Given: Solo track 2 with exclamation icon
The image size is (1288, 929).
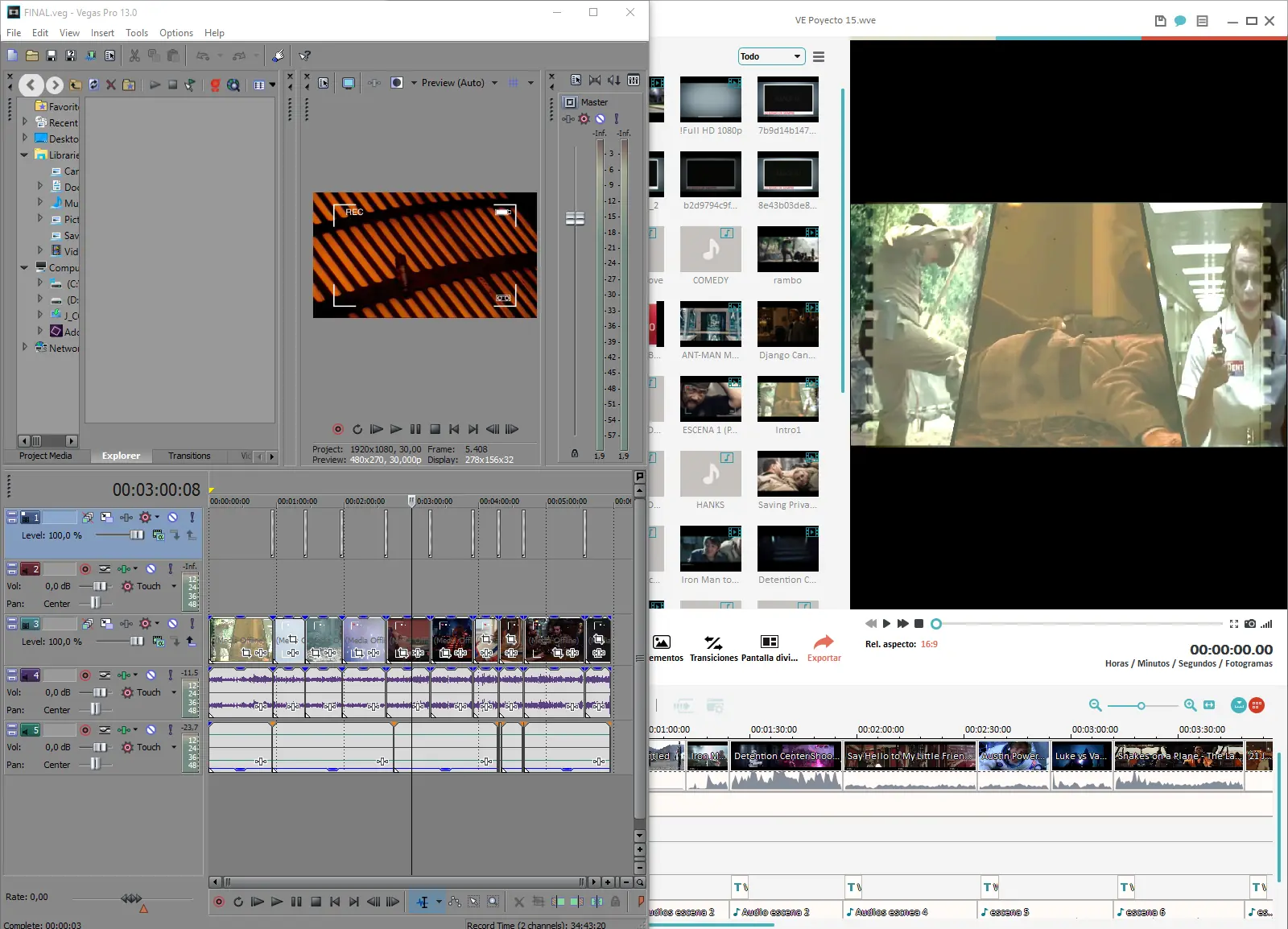Looking at the screenshot, I should (x=170, y=569).
